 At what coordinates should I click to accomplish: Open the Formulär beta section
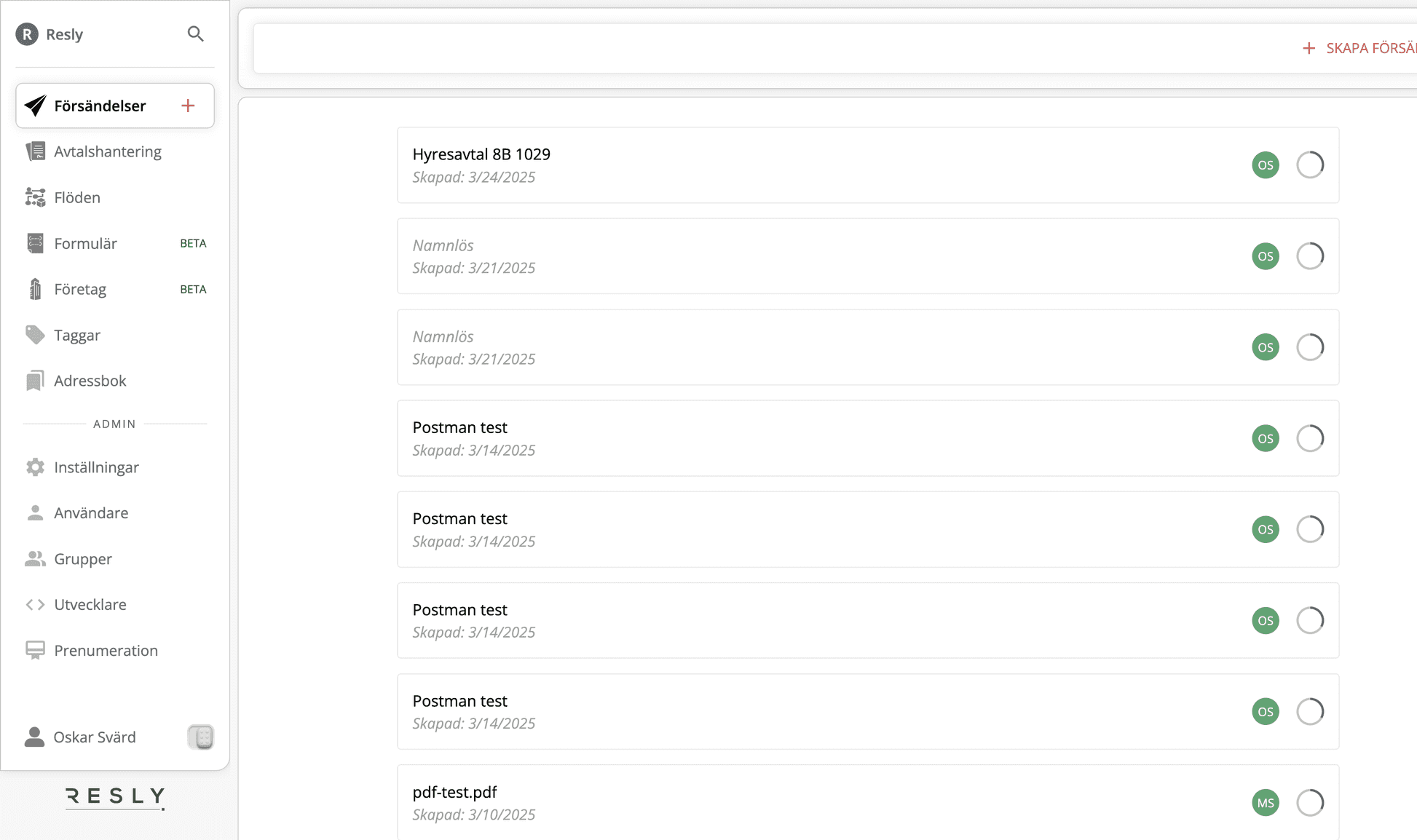pyautogui.click(x=85, y=243)
